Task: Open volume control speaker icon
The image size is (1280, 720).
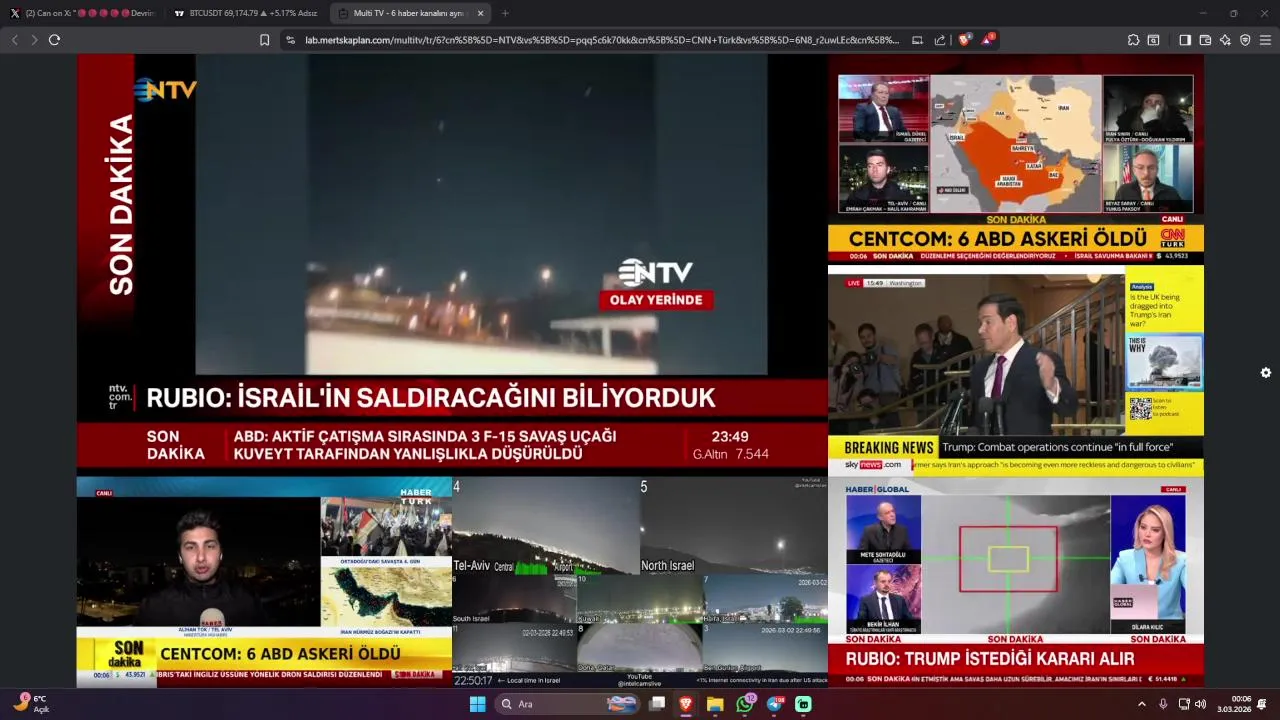Action: [x=1201, y=704]
